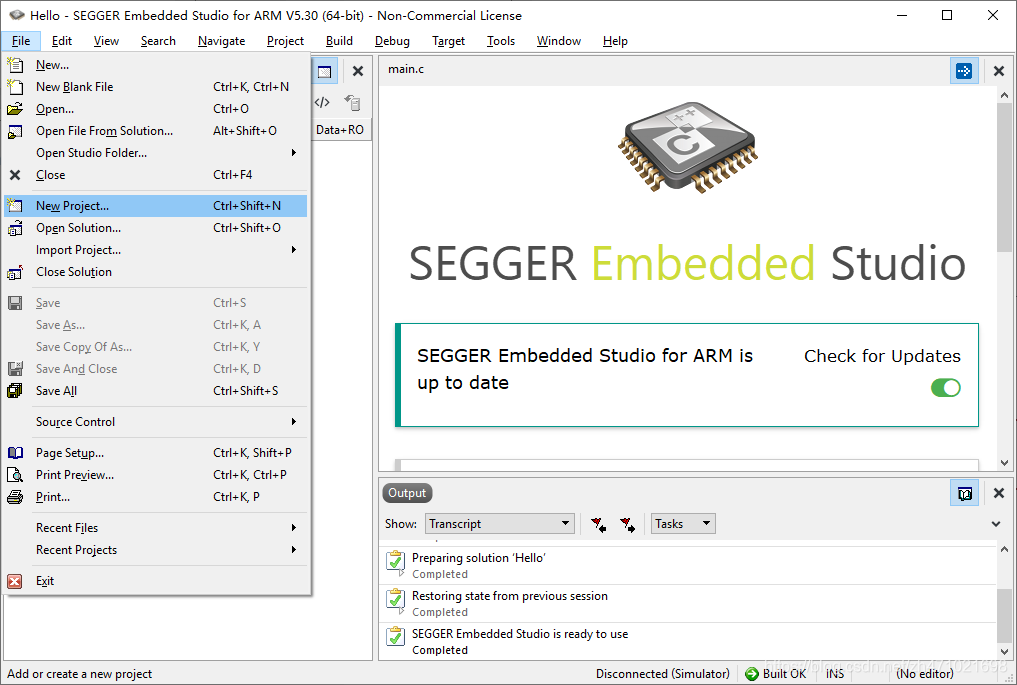Open the Tasks dropdown
Screen dimensions: 1017x685
[683, 524]
